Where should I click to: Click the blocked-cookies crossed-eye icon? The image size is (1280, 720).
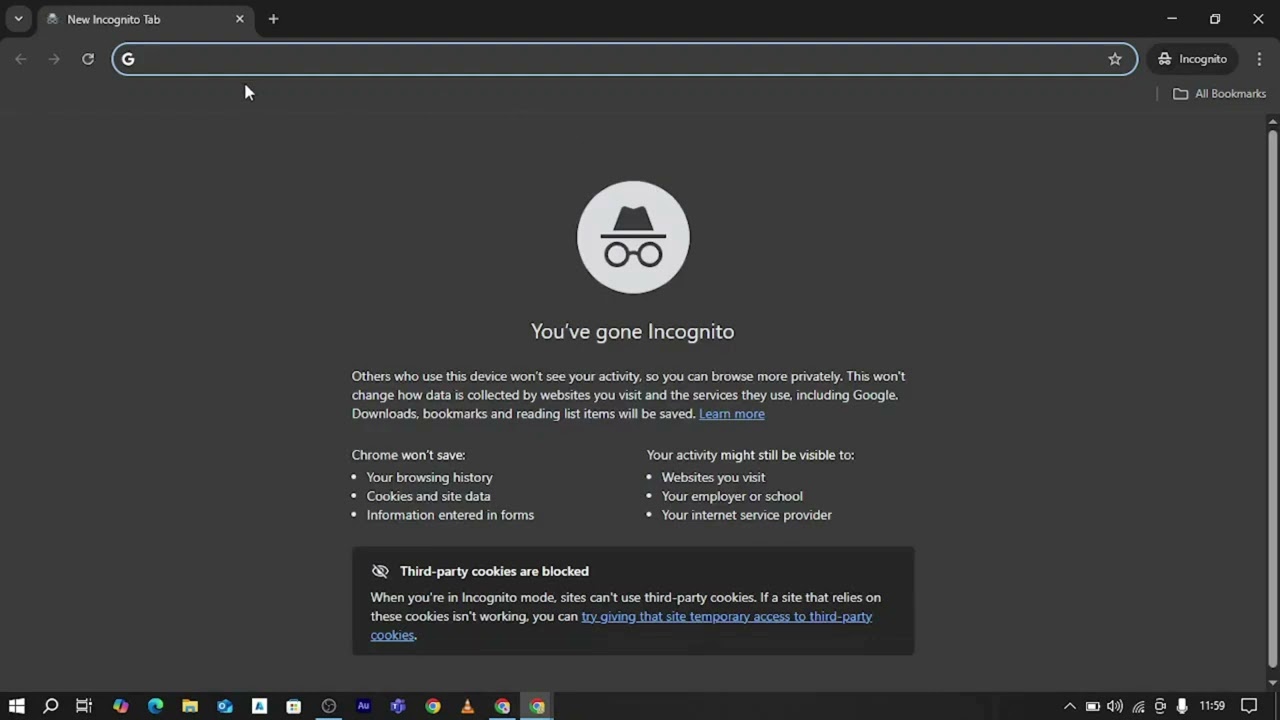coord(380,571)
